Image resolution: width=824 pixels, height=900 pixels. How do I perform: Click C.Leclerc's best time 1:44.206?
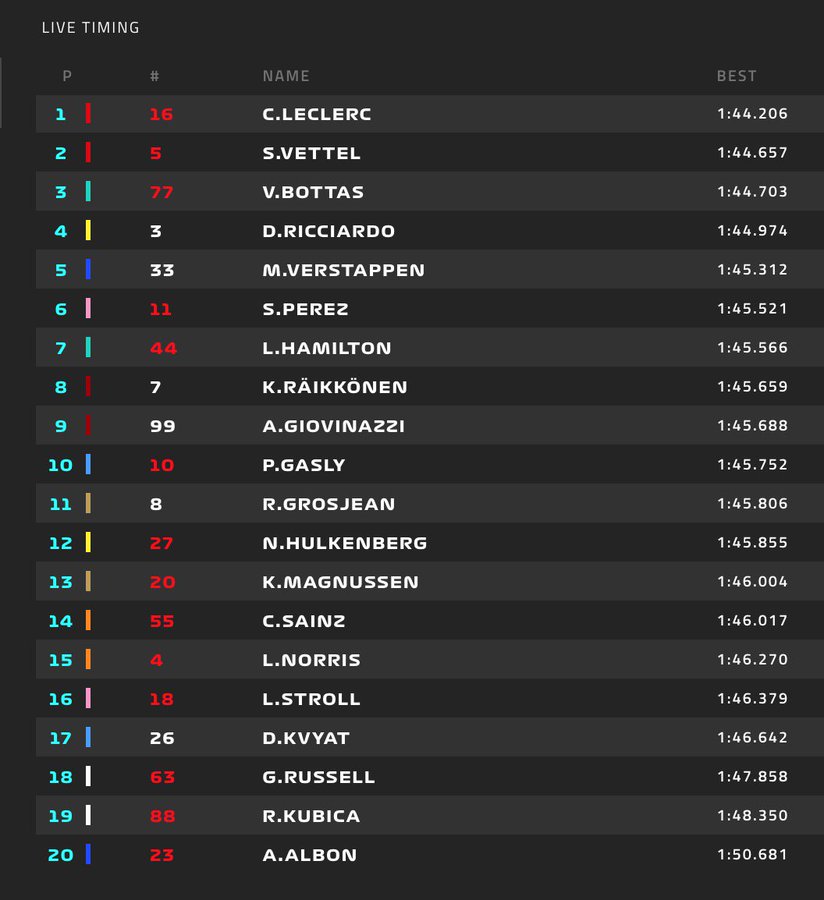752,114
